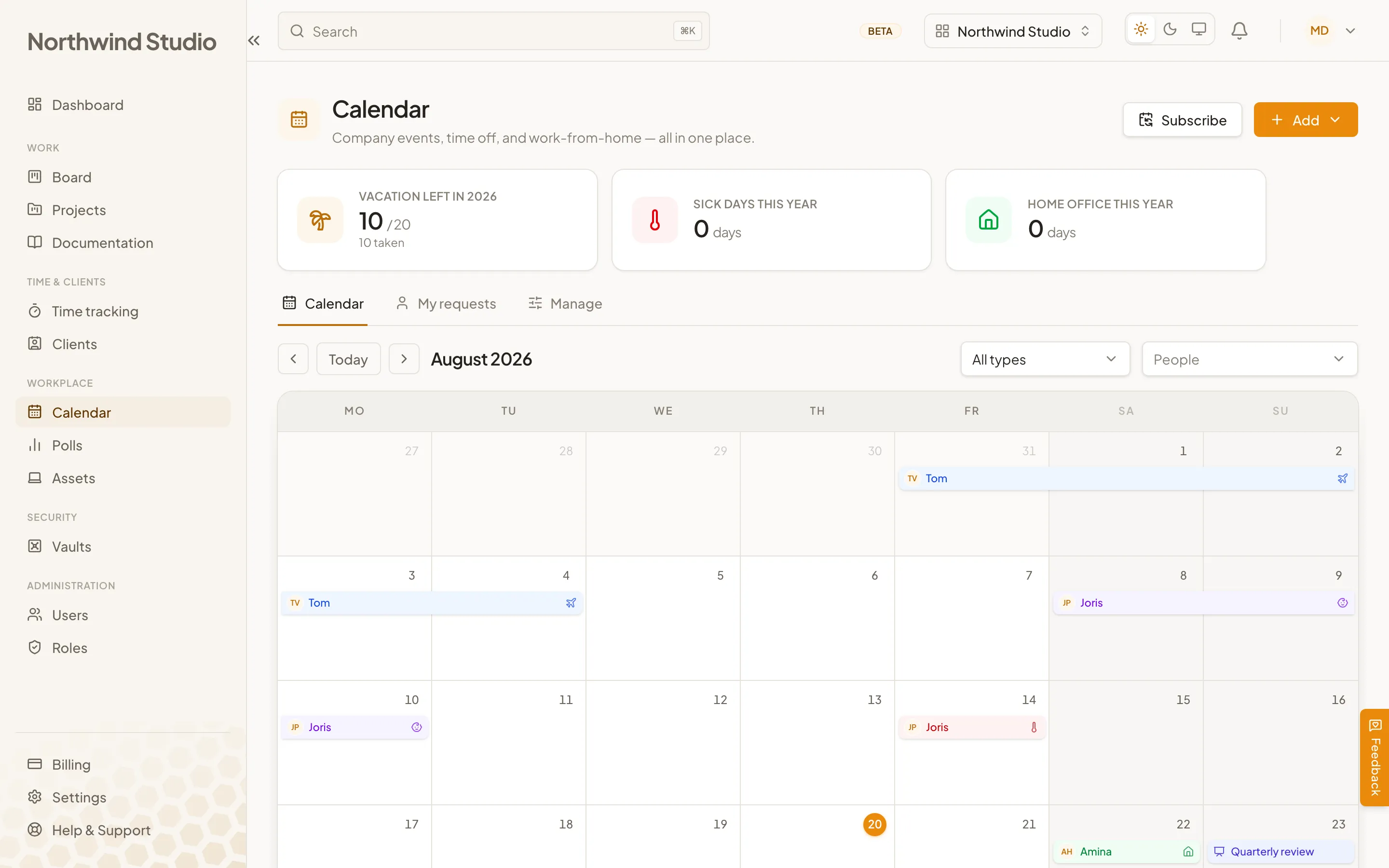
Task: Click the MD avatar
Action: [x=1319, y=31]
